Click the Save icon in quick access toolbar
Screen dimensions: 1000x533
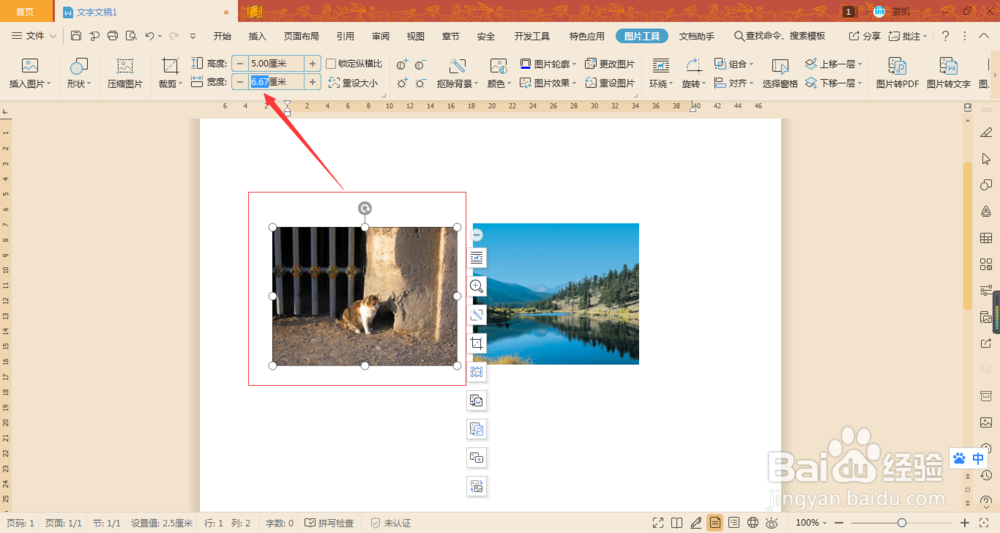click(76, 36)
